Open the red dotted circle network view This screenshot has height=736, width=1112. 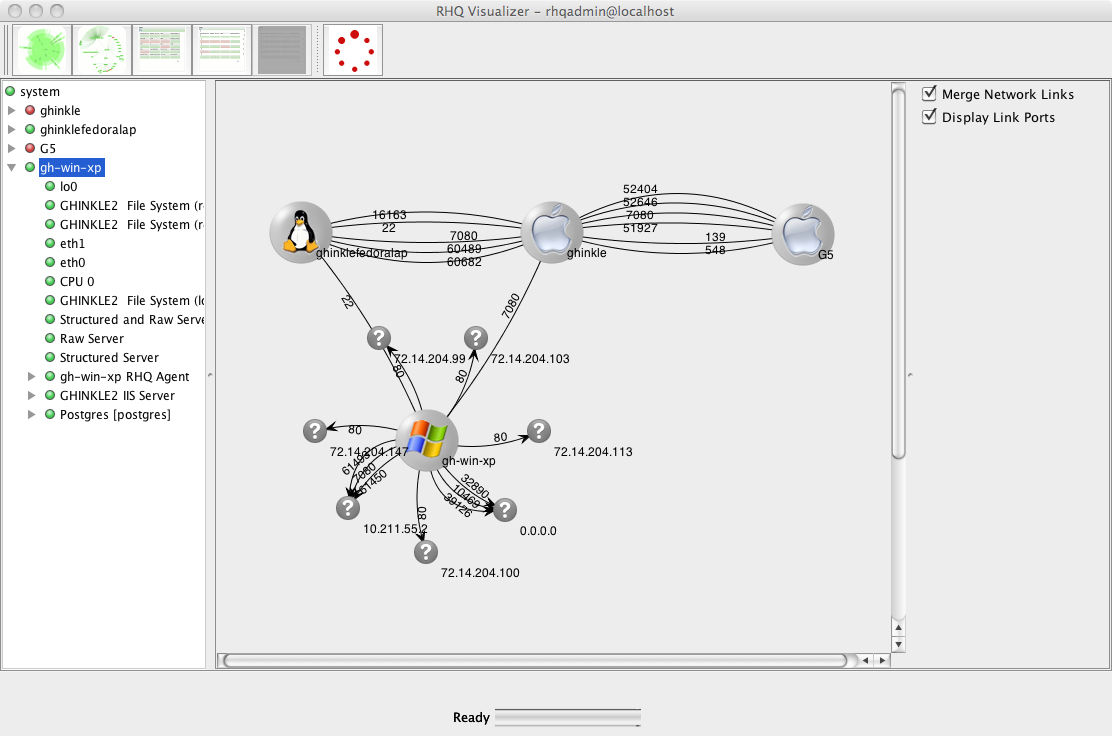353,50
